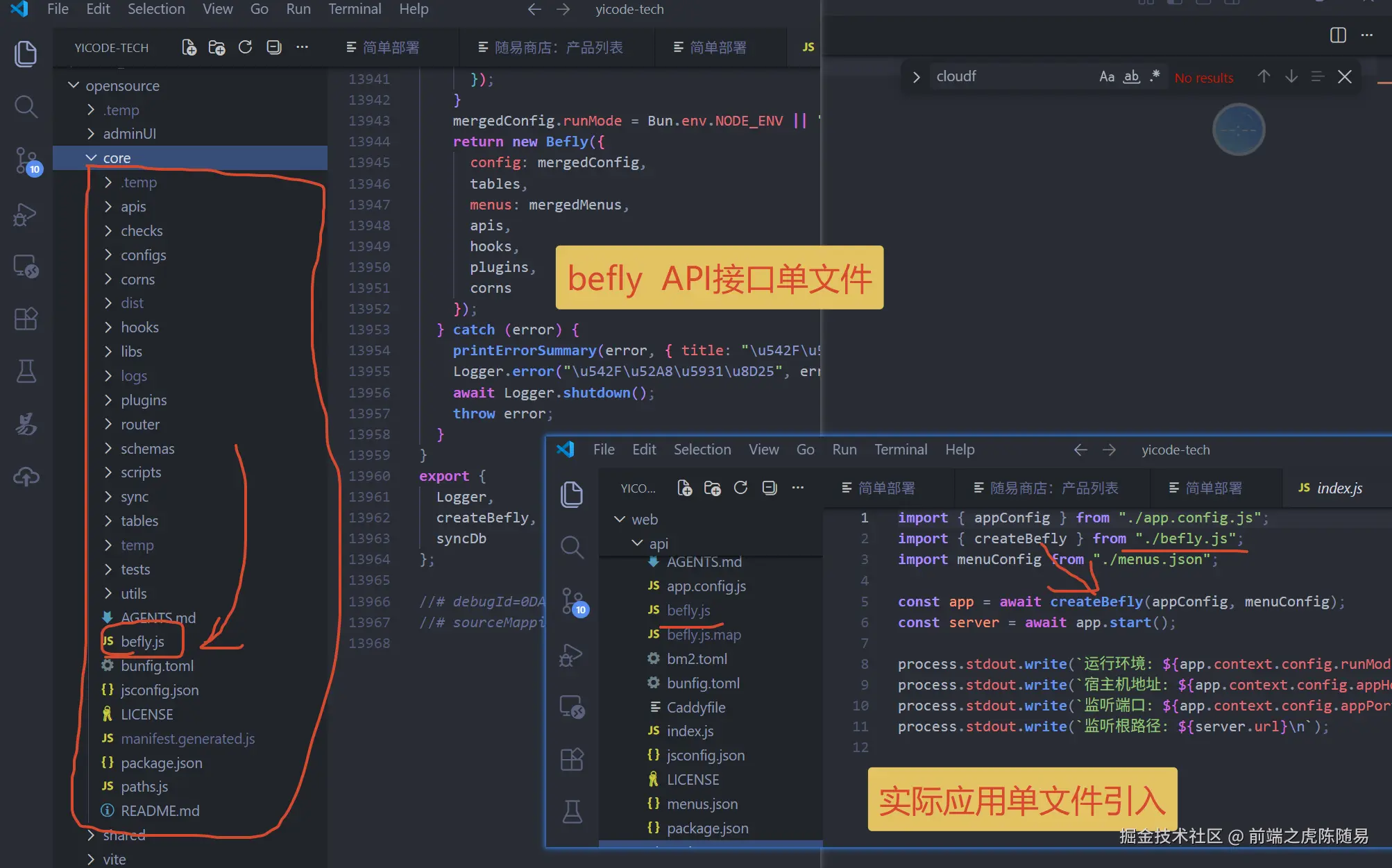This screenshot has width=1392, height=868.
Task: Go back using navigation arrow in main title bar
Action: click(x=534, y=9)
